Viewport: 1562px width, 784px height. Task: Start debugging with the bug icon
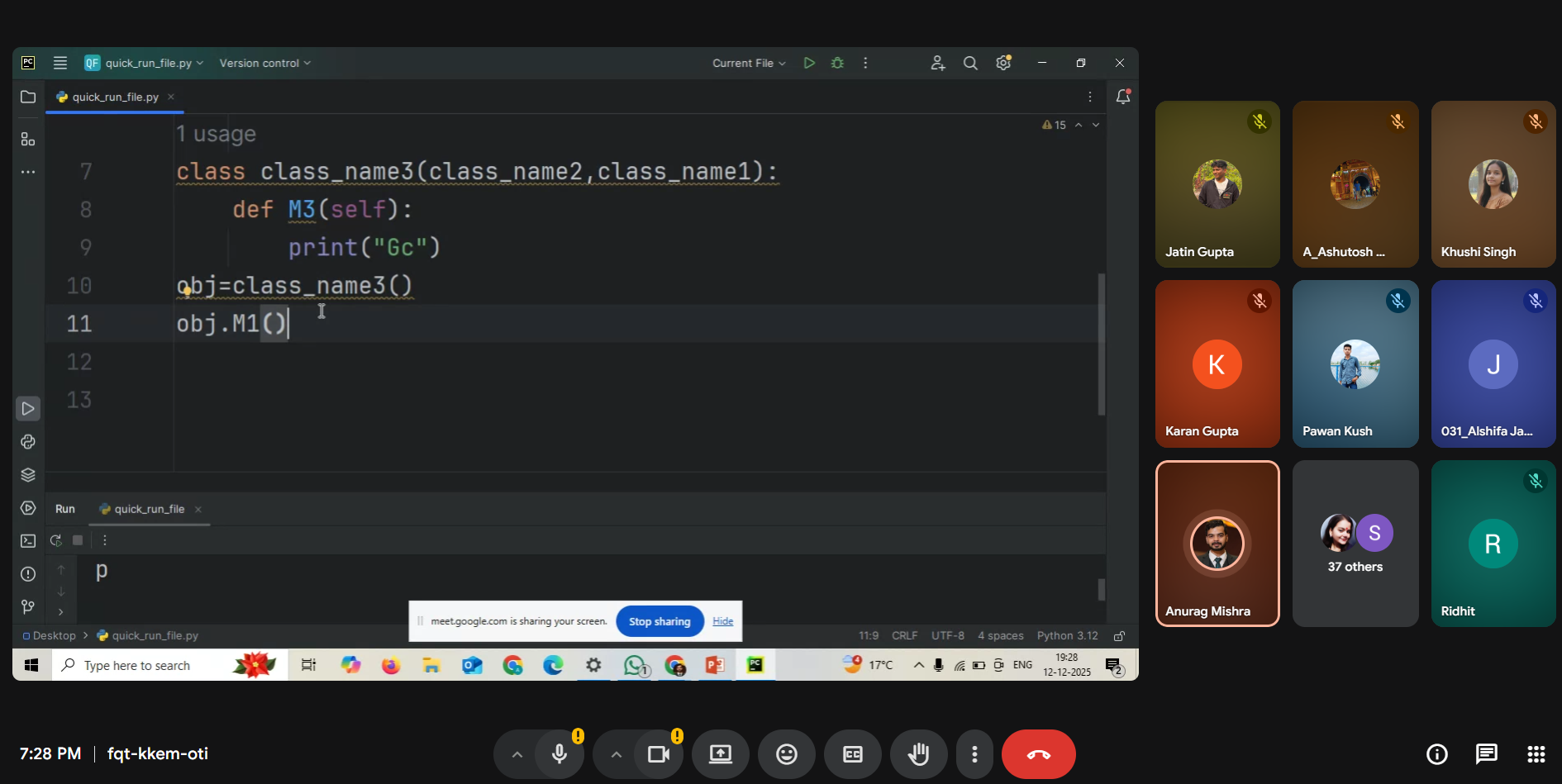tap(837, 62)
